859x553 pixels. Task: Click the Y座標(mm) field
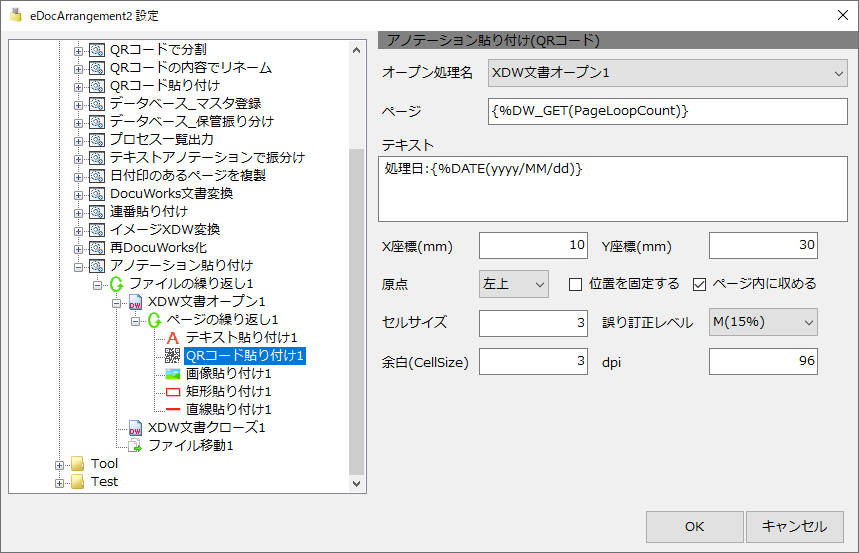pyautogui.click(x=763, y=246)
